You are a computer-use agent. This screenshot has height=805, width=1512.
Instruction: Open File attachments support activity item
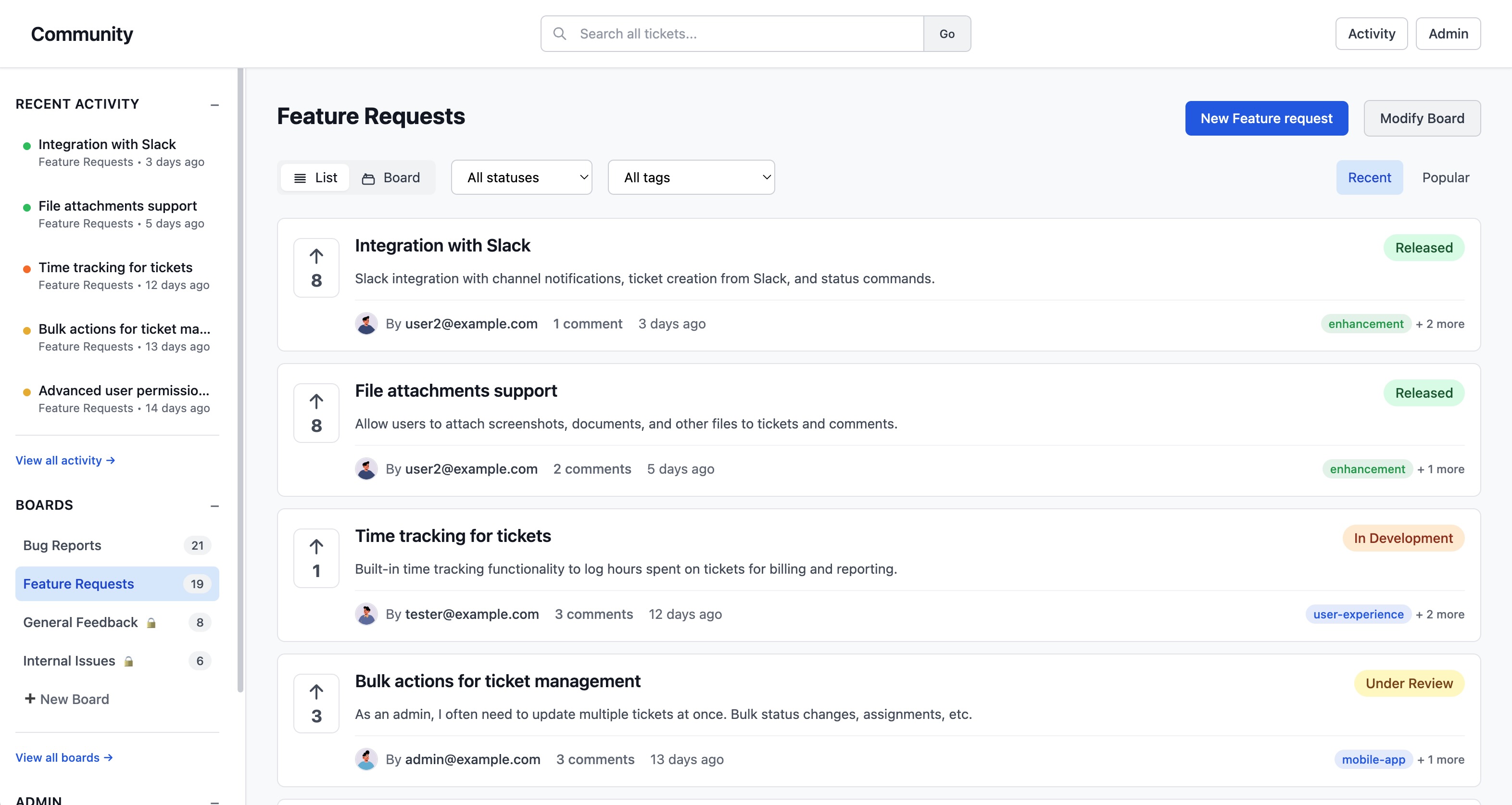coord(117,214)
